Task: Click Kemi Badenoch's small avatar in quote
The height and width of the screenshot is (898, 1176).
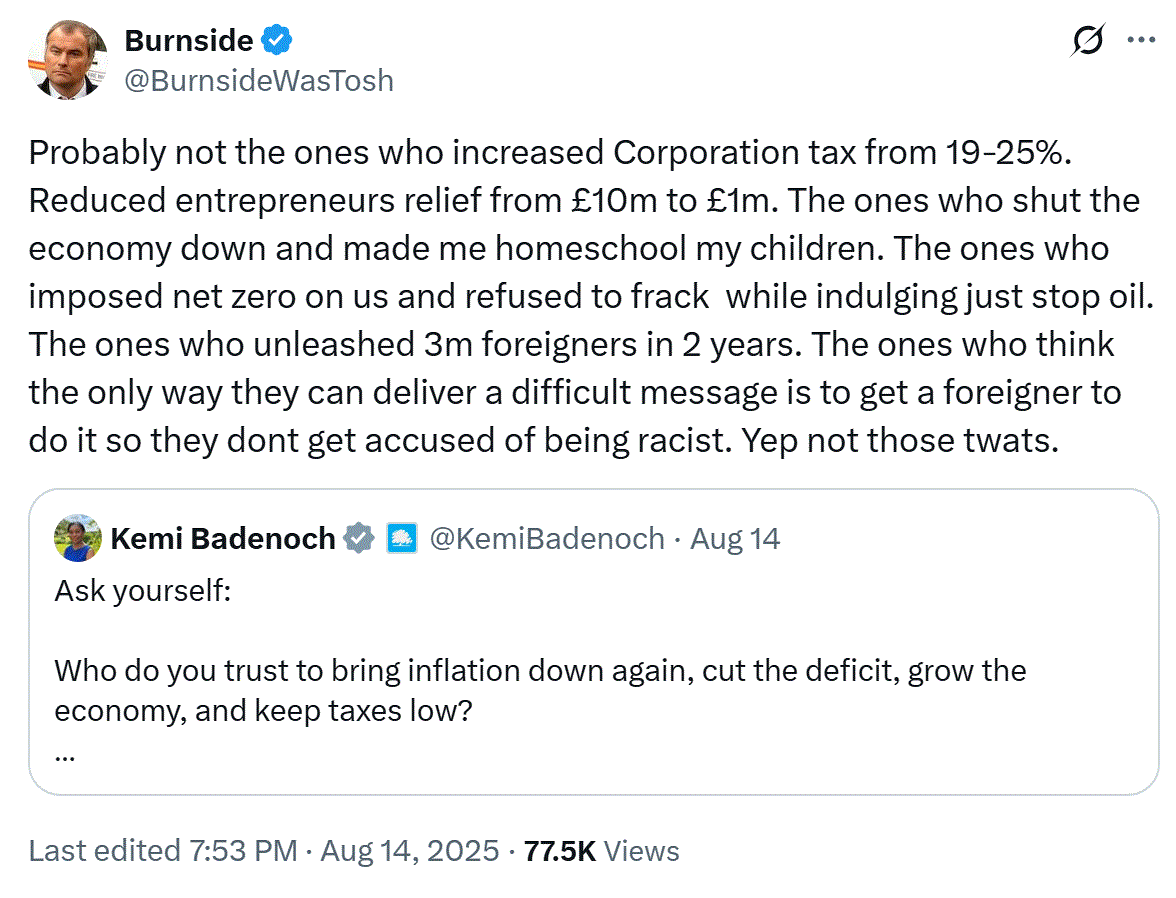Action: (77, 539)
